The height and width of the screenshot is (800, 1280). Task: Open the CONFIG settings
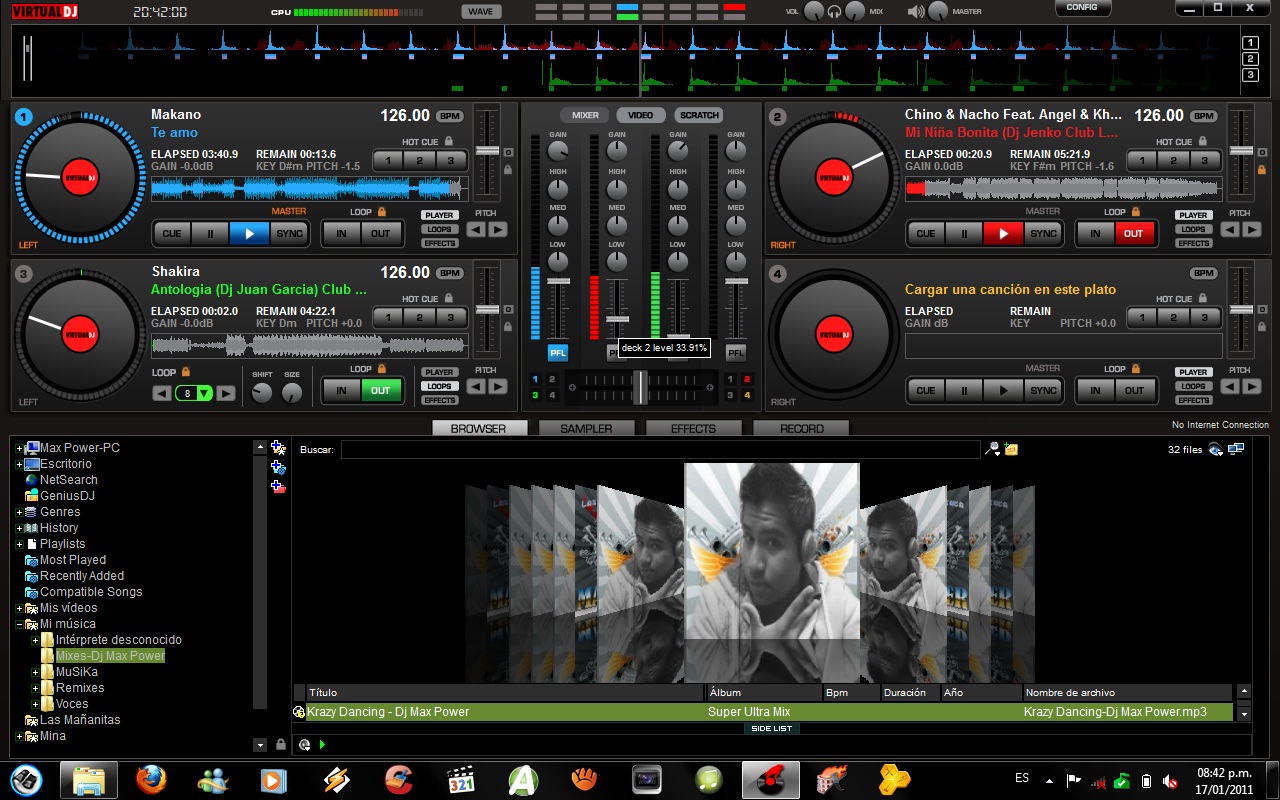coord(1082,7)
